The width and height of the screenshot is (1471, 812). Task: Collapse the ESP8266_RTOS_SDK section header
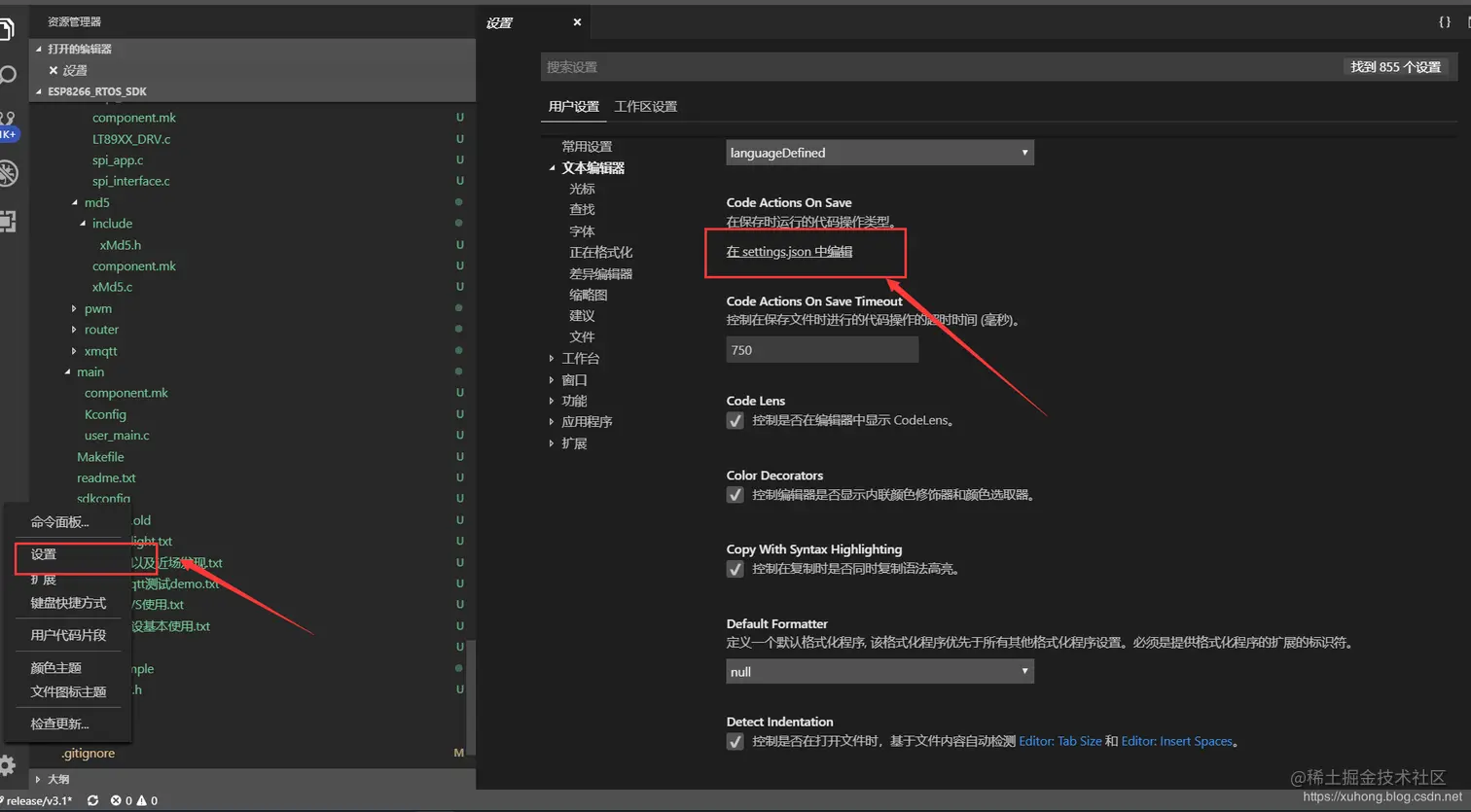[253, 91]
